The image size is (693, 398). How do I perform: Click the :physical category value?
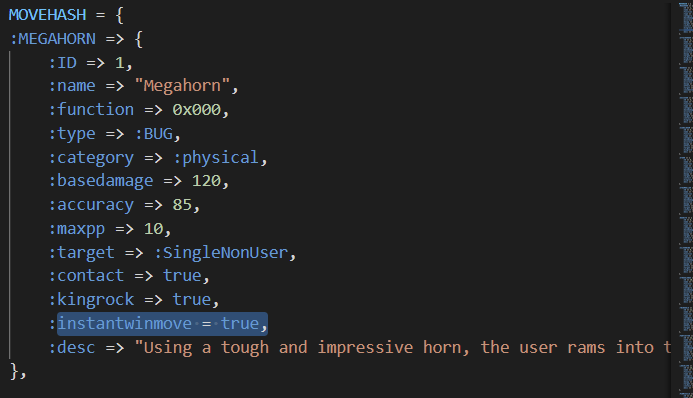click(x=216, y=157)
